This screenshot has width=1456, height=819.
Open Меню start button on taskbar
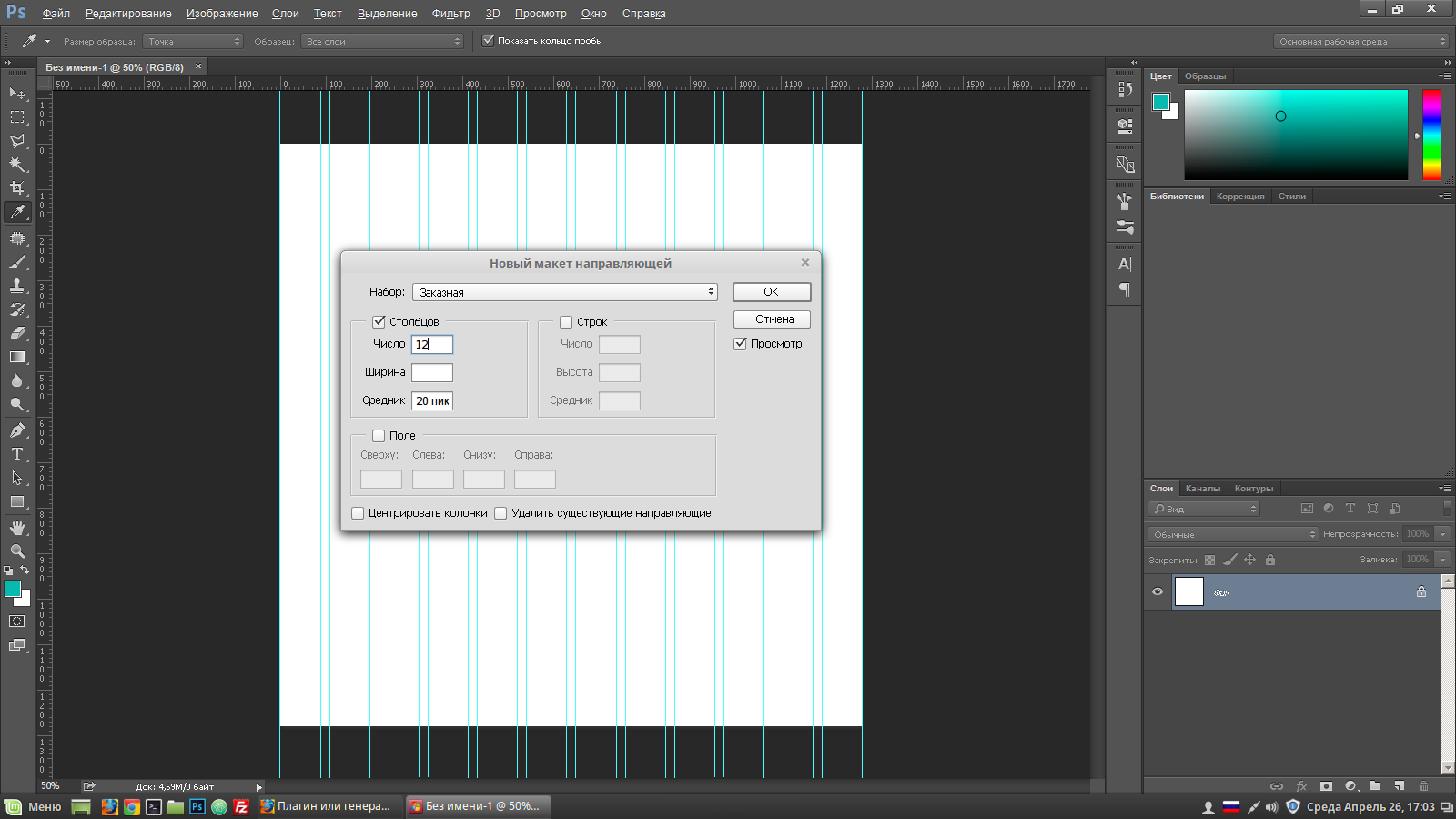(x=34, y=806)
